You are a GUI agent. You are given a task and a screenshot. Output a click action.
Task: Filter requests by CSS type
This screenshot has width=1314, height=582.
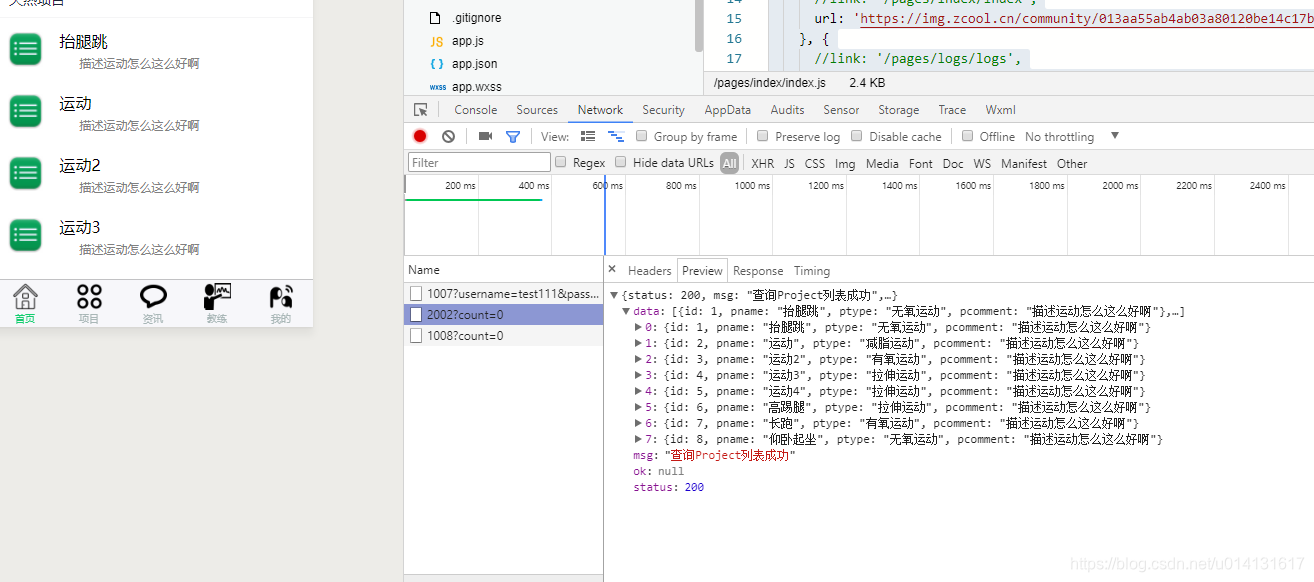tap(815, 163)
